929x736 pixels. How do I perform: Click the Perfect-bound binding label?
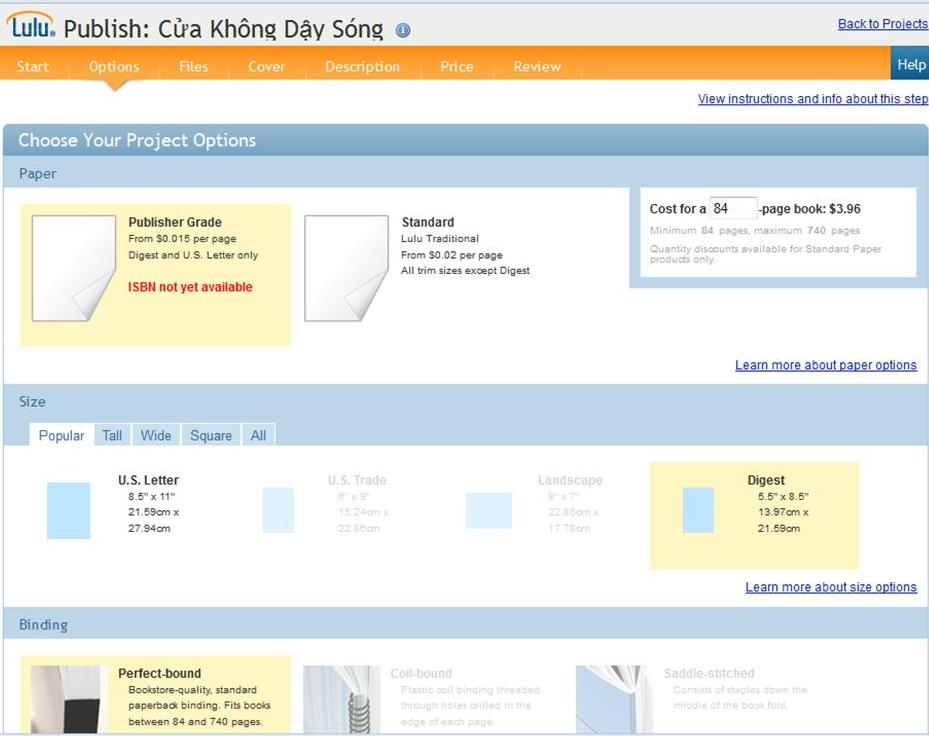160,673
